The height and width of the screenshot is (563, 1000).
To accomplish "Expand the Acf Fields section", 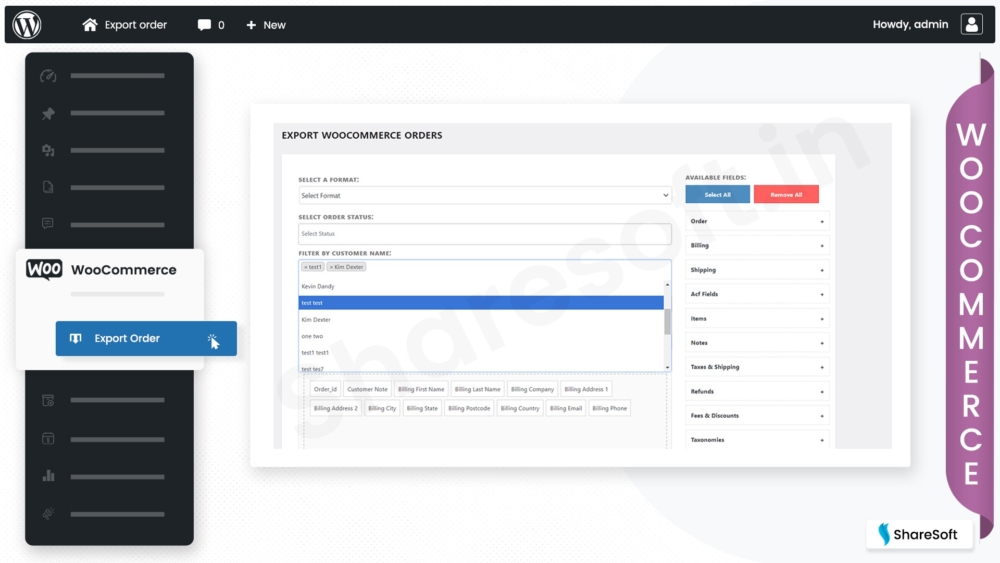I will click(x=757, y=294).
